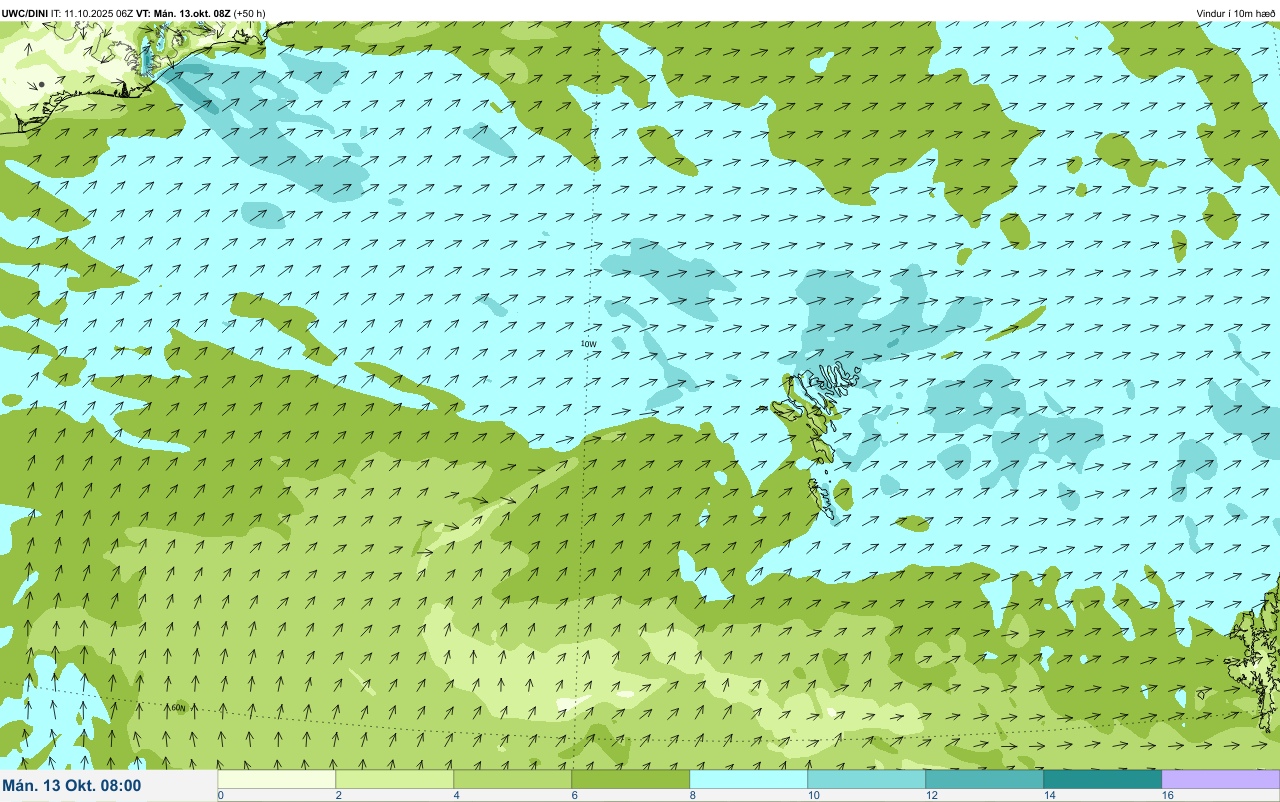Click the legend value "4"

coord(457,795)
